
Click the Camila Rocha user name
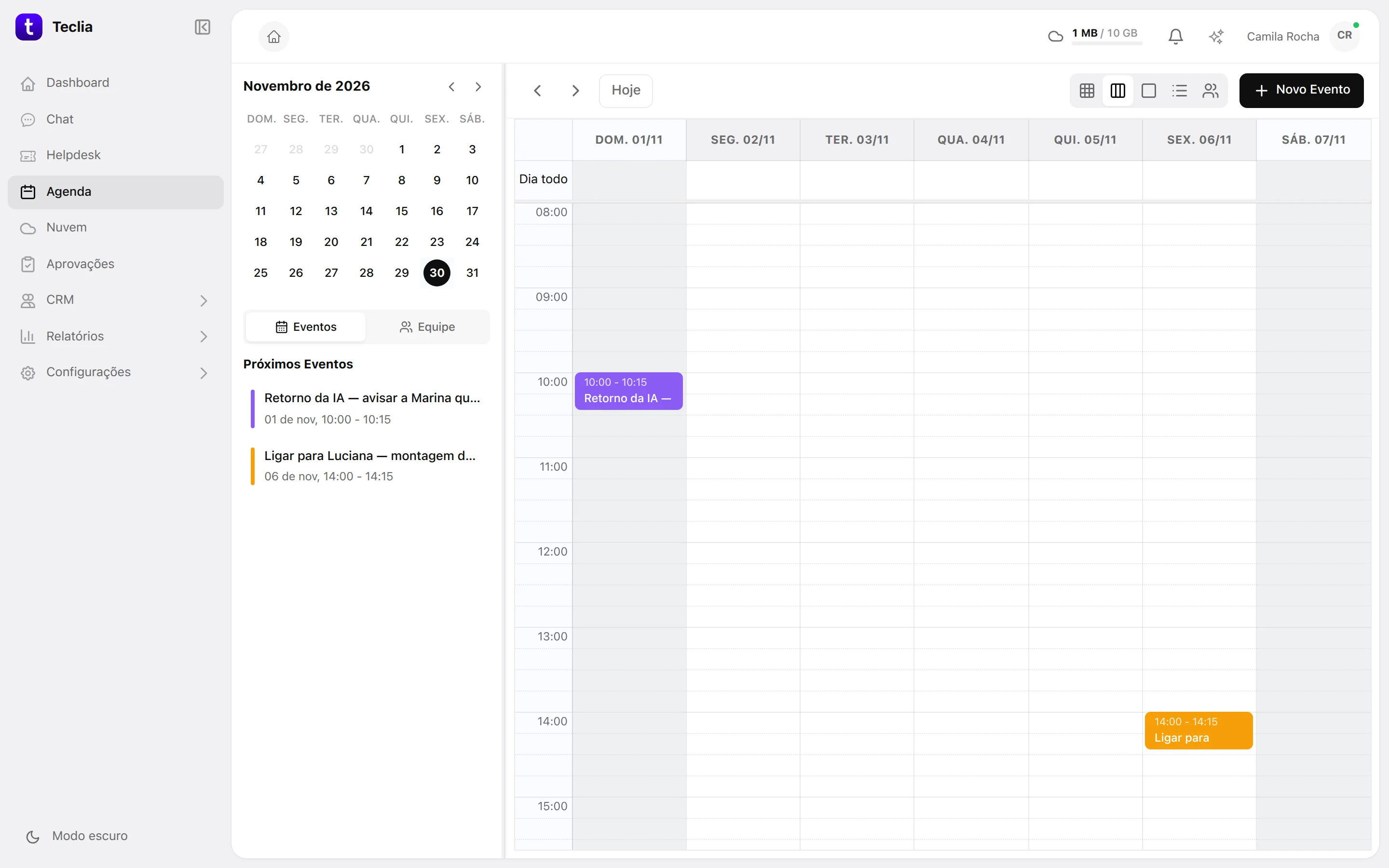click(x=1283, y=37)
